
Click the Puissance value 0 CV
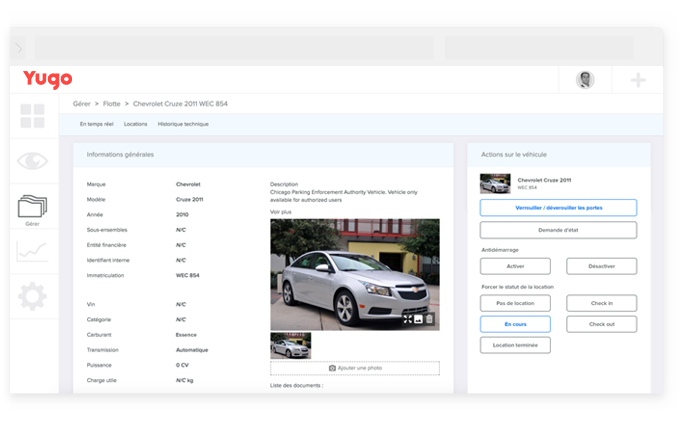tap(182, 365)
